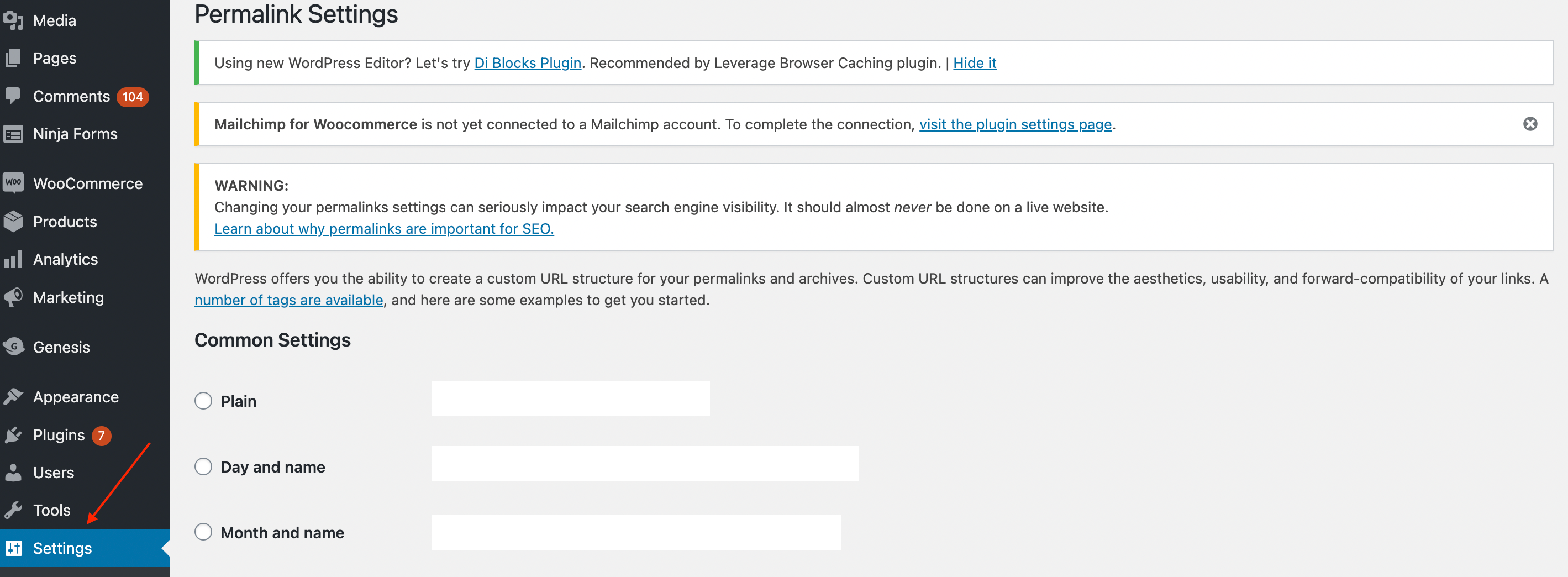Screen dimensions: 1568x577
Task: Click the Pages icon in sidebar
Action: (13, 59)
